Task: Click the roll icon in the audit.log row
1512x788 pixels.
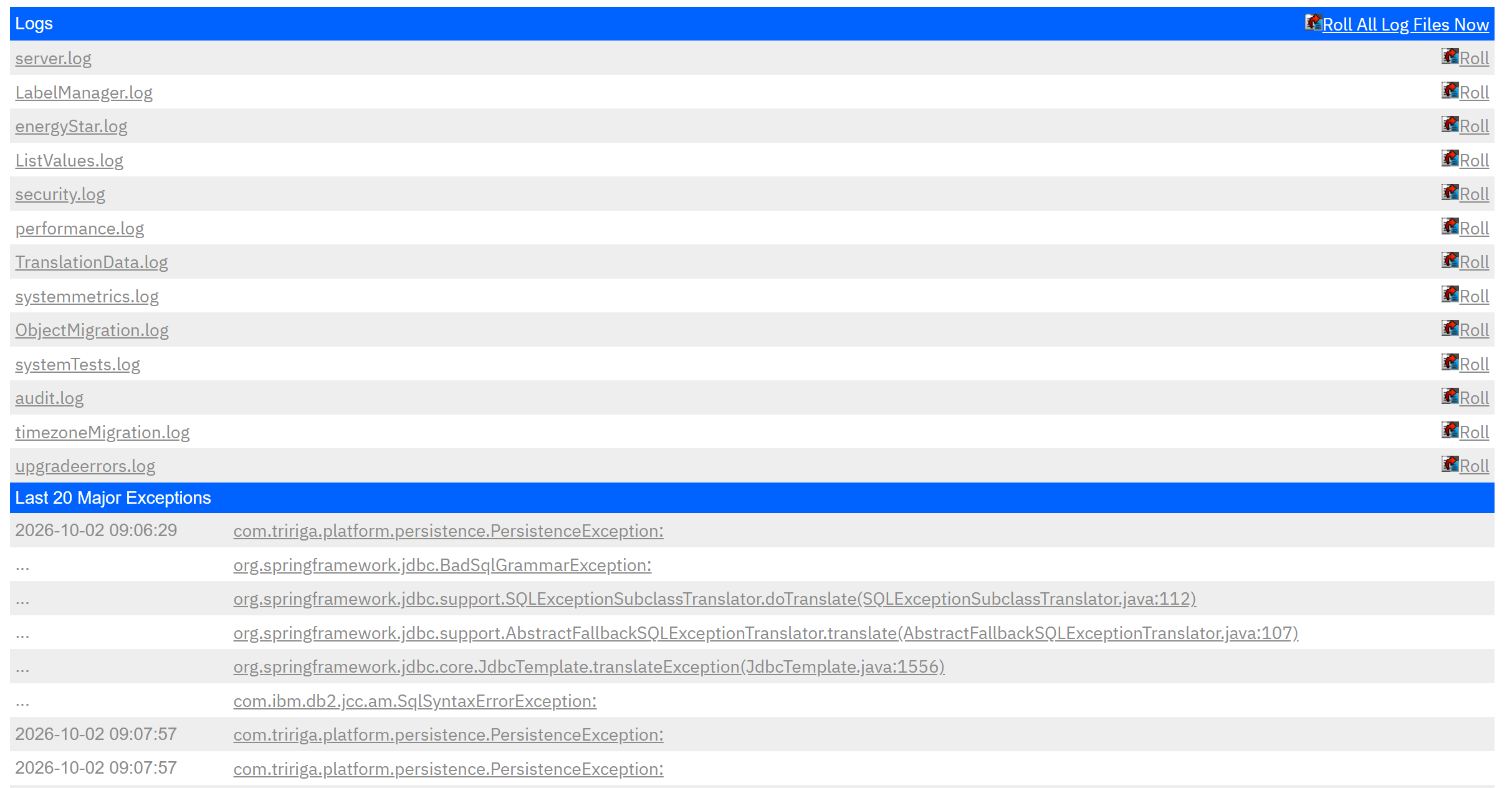Action: click(1450, 396)
